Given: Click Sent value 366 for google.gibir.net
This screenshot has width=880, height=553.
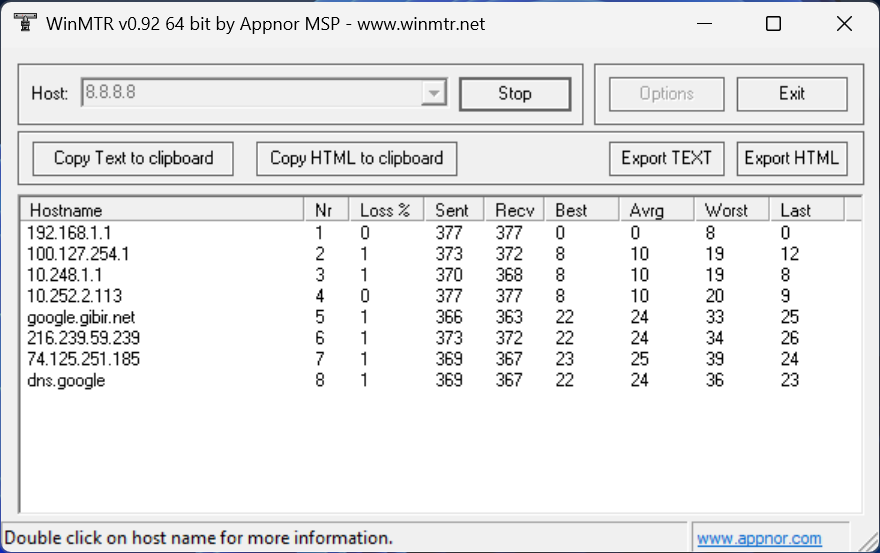Looking at the screenshot, I should 449,317.
